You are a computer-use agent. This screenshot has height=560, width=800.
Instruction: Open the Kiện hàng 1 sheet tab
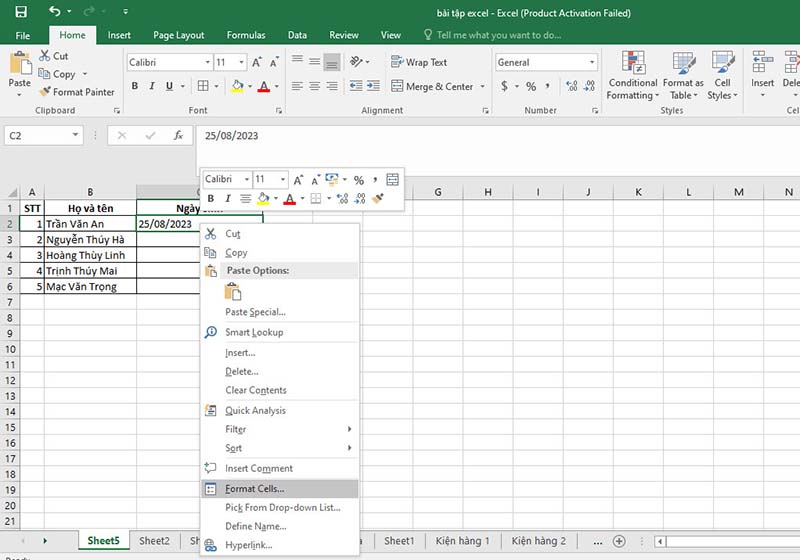462,541
